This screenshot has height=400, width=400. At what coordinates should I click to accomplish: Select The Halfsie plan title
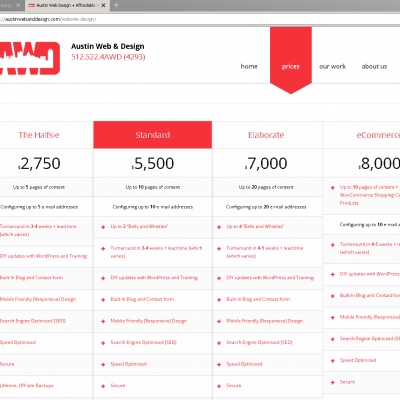coord(39,135)
